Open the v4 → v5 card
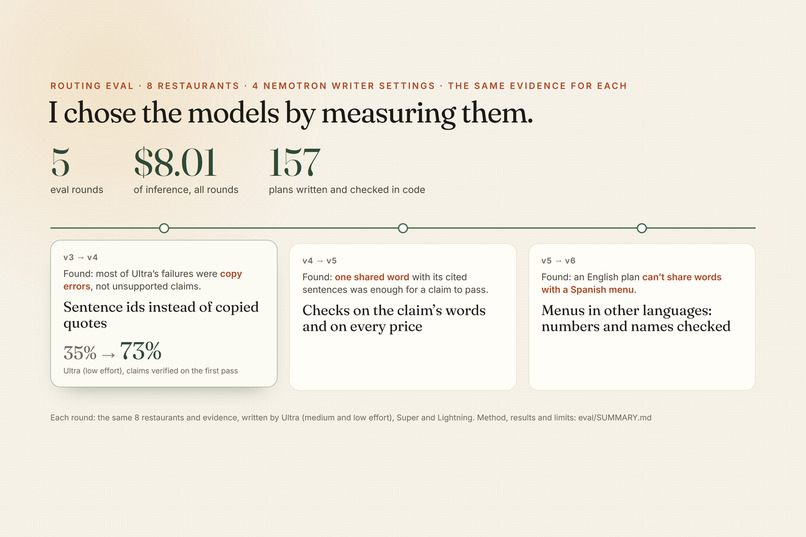The width and height of the screenshot is (806, 537). point(403,317)
